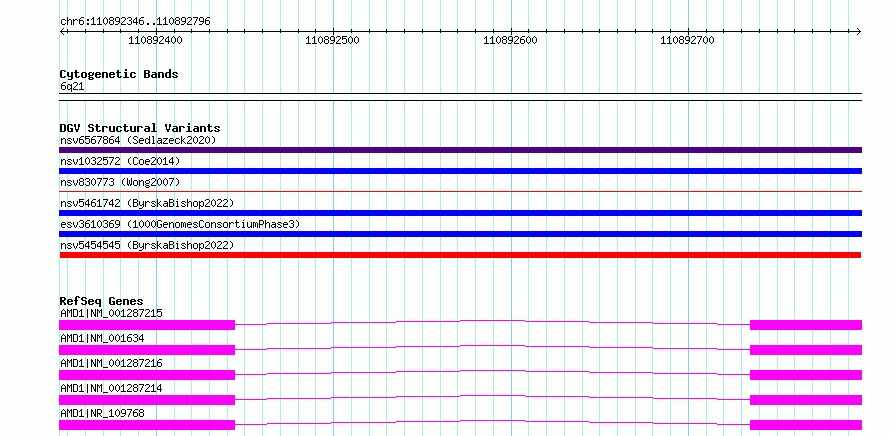Click the intron line of AMD1|NM_001287215
The width and height of the screenshot is (890, 436).
click(493, 321)
